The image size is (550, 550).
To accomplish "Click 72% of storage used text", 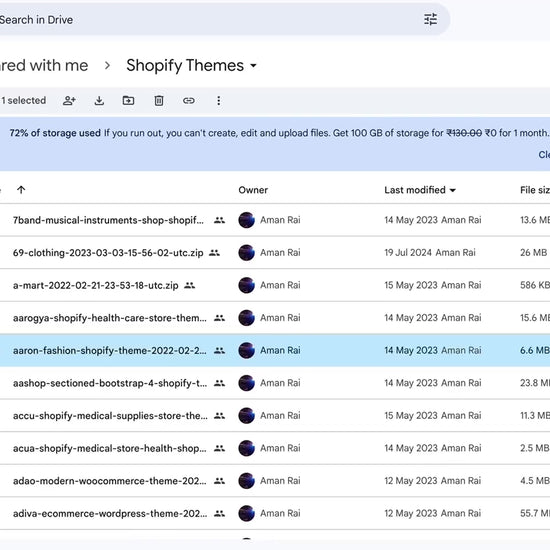I will click(x=55, y=133).
